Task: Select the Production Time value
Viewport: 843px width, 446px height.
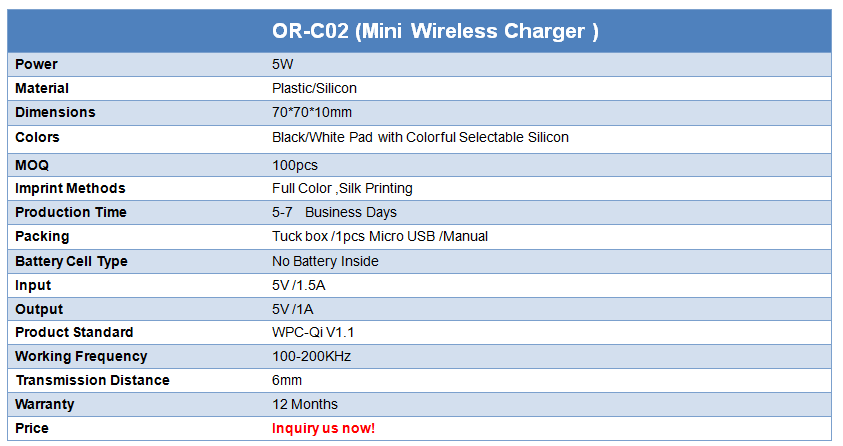Action: click(x=334, y=212)
